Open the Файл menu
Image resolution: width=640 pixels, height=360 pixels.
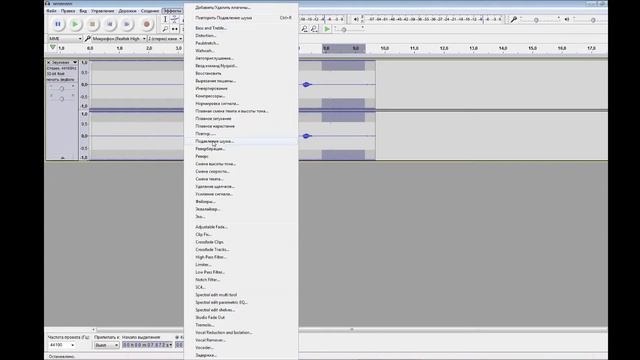(52, 11)
